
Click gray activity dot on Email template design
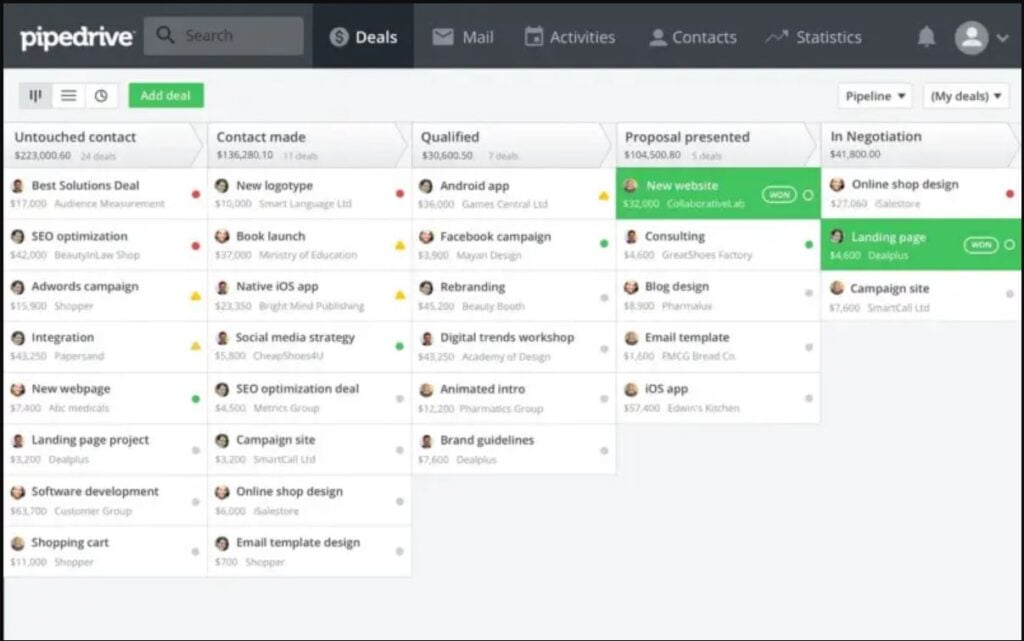click(x=400, y=552)
